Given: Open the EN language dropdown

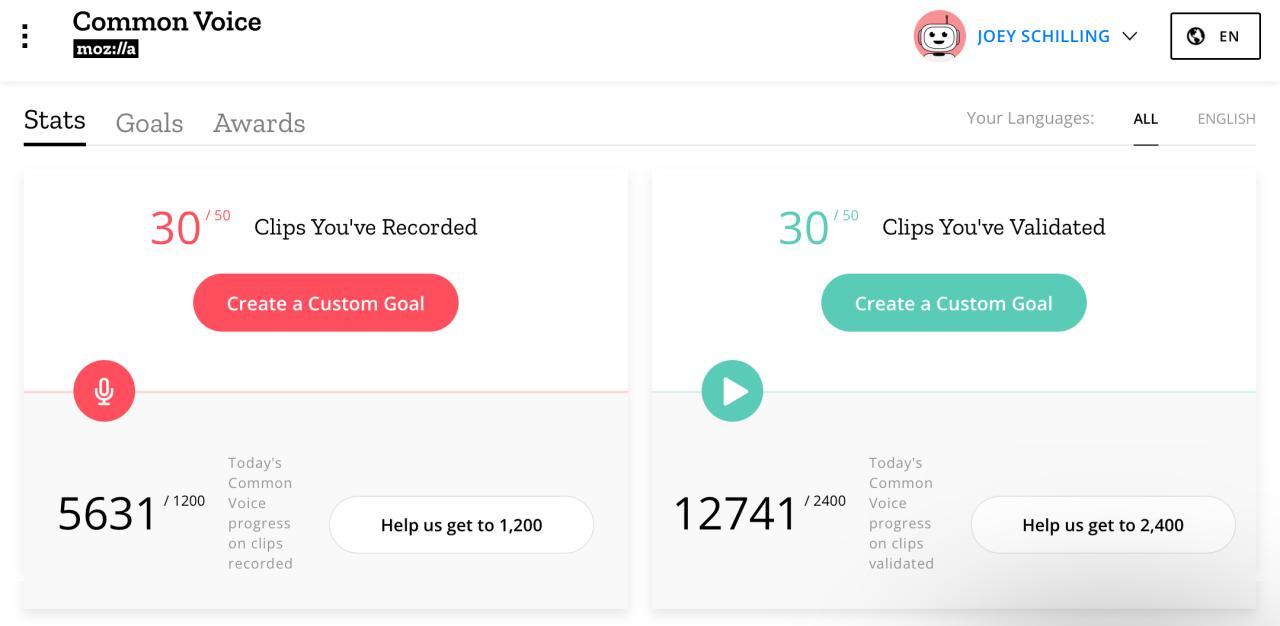Looking at the screenshot, I should (1215, 36).
